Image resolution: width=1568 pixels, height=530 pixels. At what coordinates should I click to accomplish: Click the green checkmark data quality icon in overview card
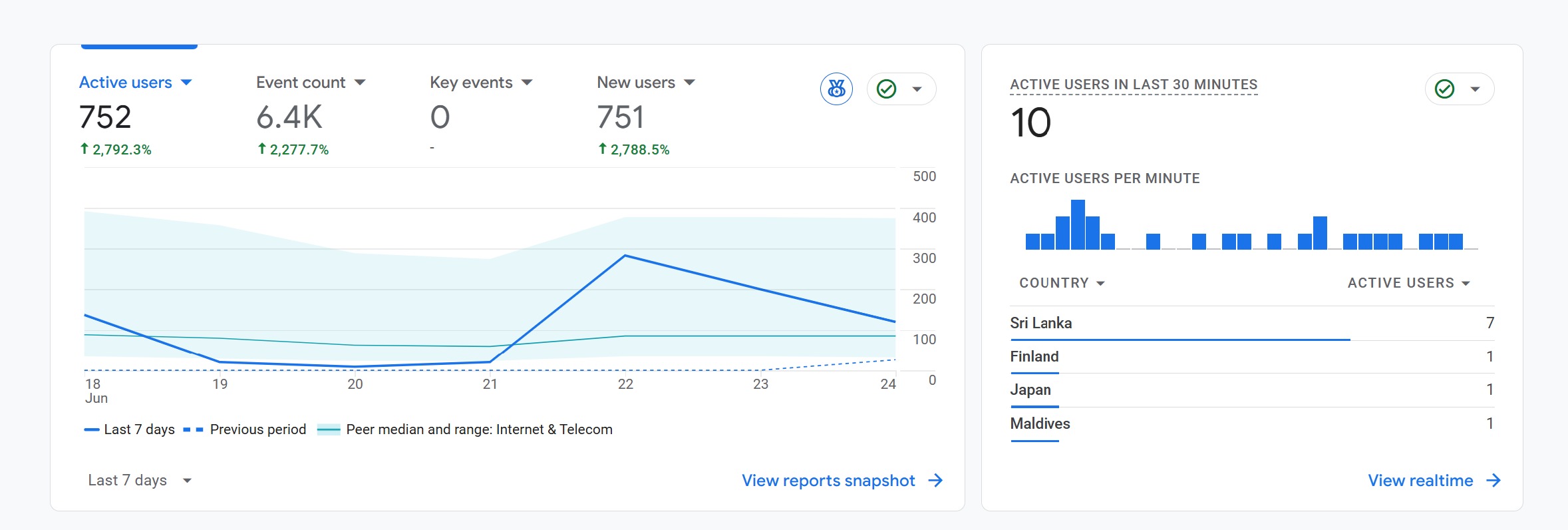[886, 89]
